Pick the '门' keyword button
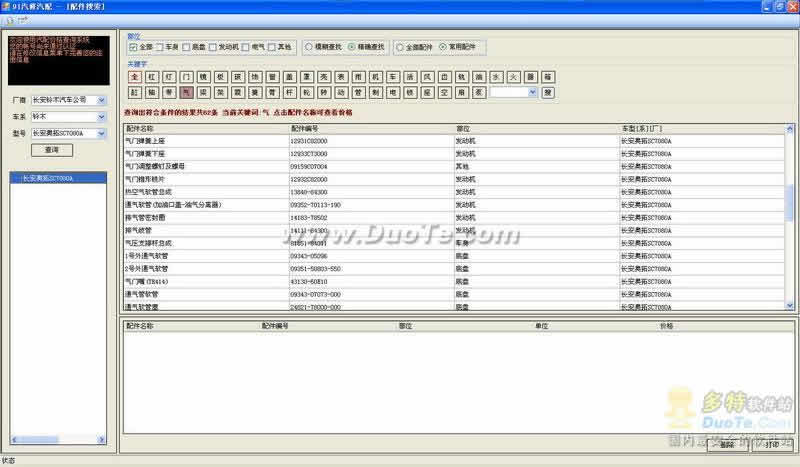 pos(186,77)
